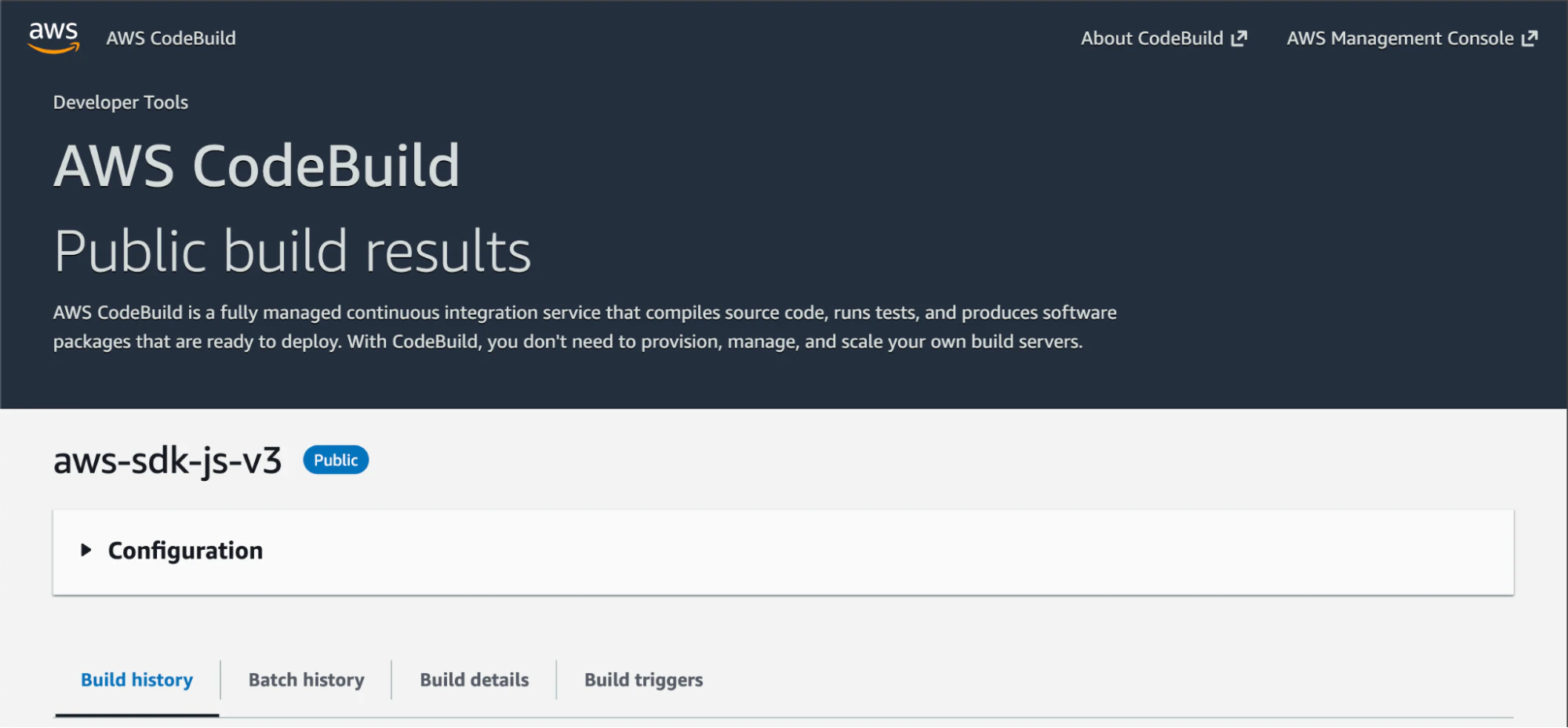Open the Build history tab
This screenshot has height=728, width=1568.
[136, 679]
